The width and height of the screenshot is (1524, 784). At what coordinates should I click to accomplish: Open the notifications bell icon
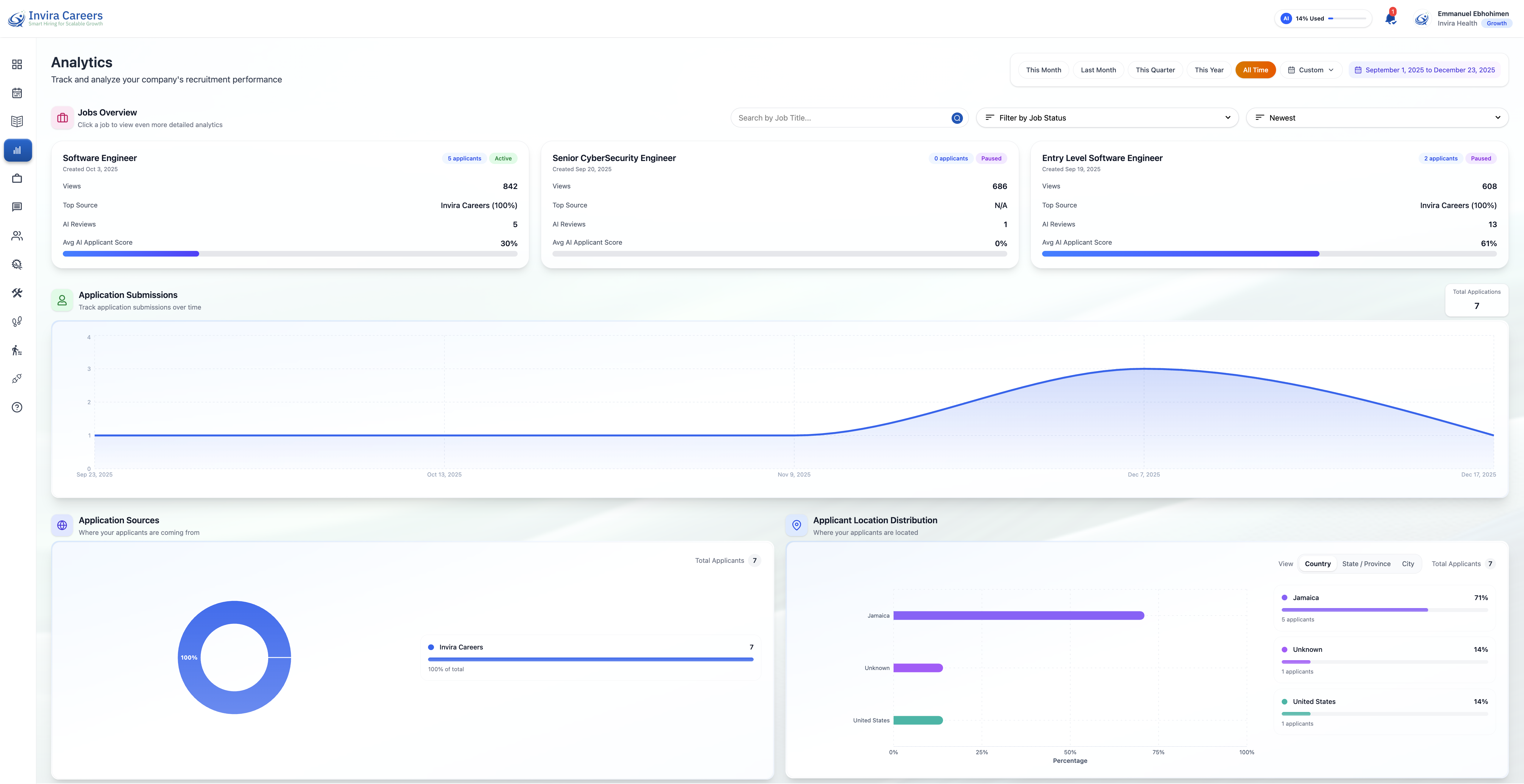(1390, 18)
